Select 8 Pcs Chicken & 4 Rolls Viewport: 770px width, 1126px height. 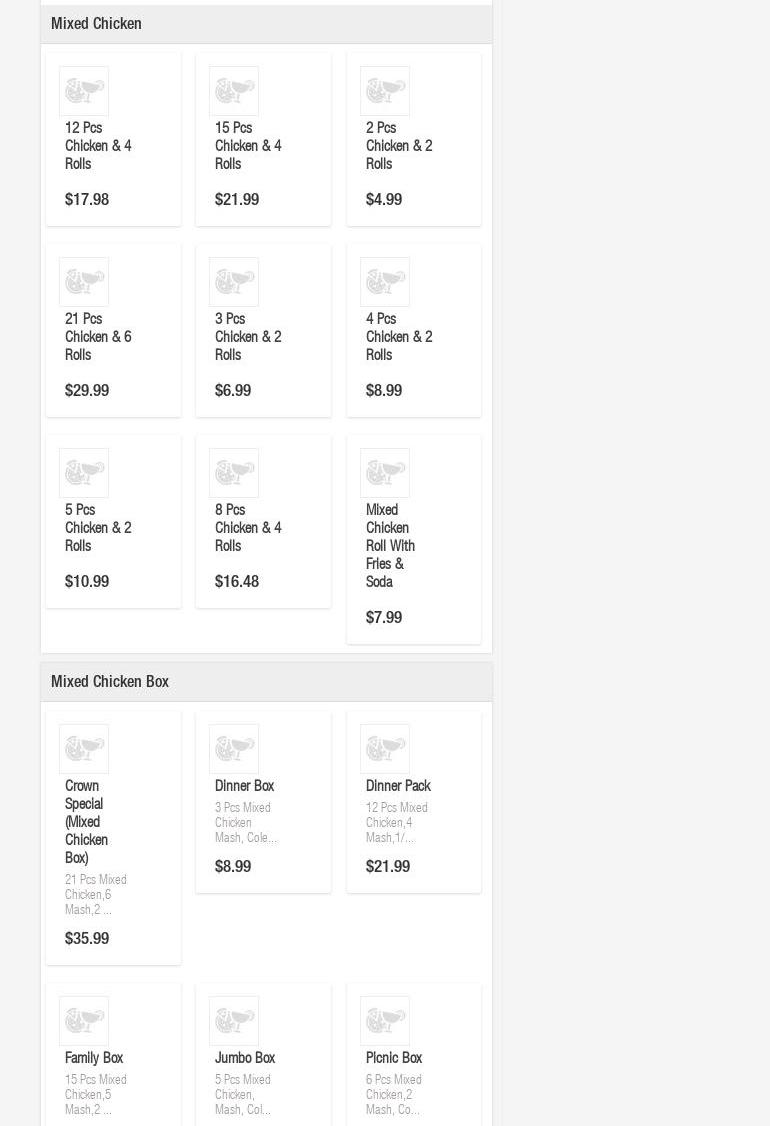click(x=248, y=528)
